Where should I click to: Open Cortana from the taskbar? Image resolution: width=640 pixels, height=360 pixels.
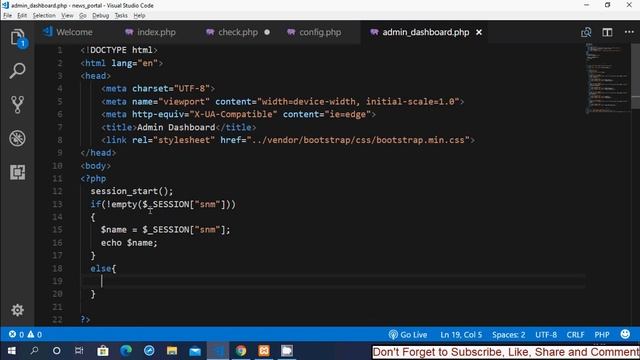pyautogui.click(x=57, y=351)
